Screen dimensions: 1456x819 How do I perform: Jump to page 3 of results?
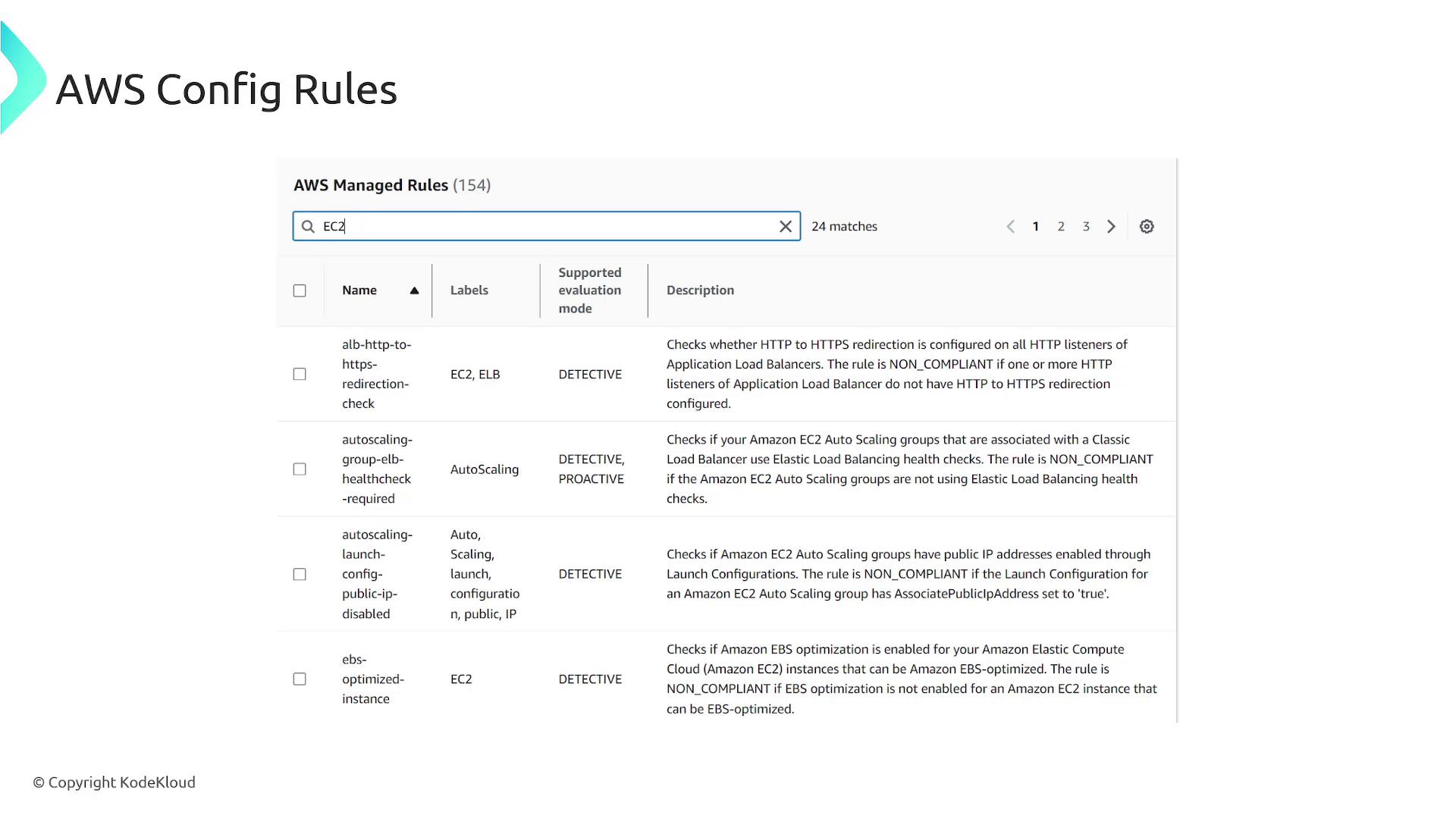coord(1086,227)
